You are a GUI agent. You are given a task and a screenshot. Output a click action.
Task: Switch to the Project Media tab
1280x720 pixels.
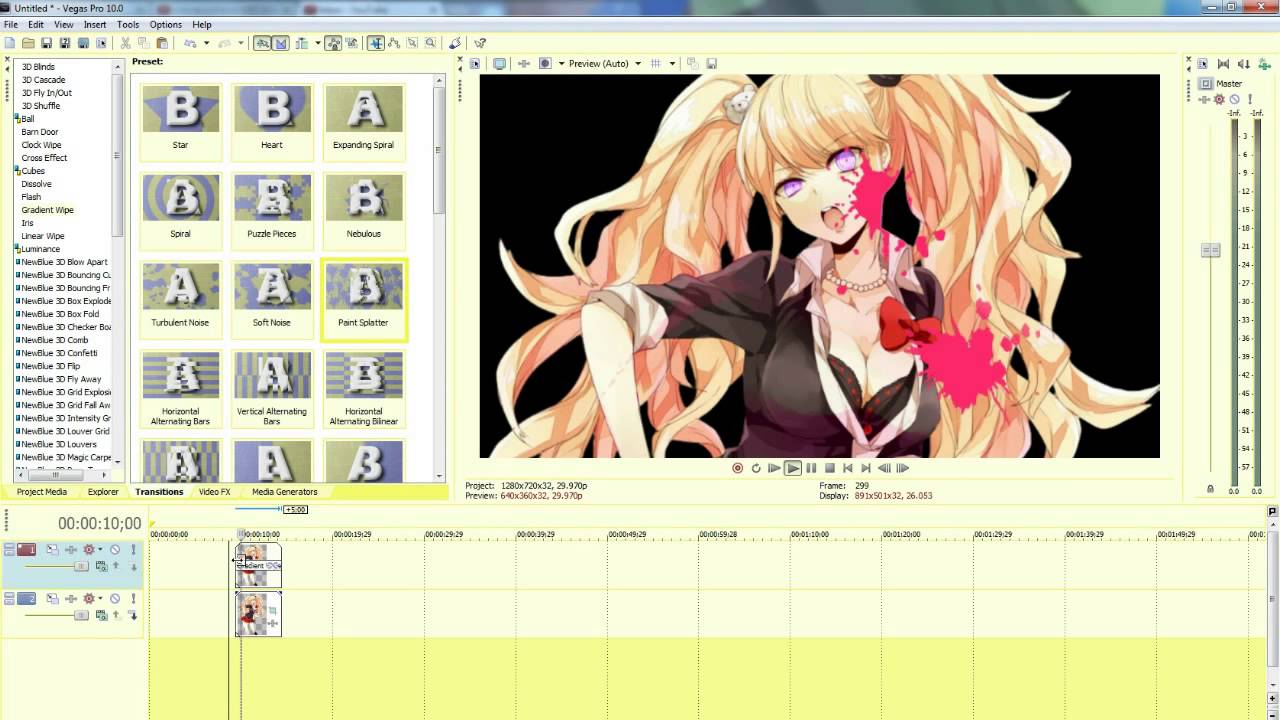42,492
